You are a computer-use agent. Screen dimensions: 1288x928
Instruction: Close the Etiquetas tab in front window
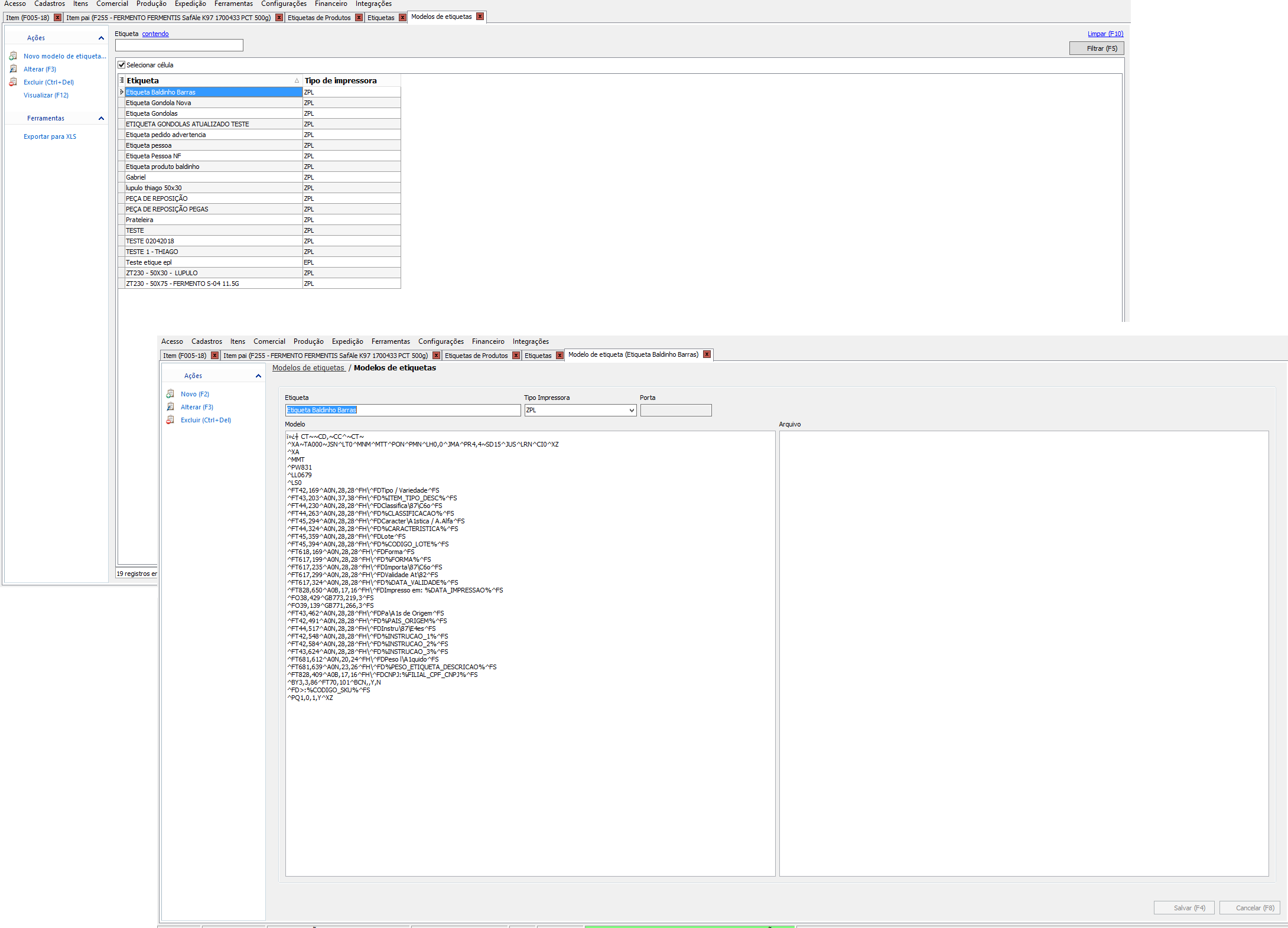[x=560, y=356]
